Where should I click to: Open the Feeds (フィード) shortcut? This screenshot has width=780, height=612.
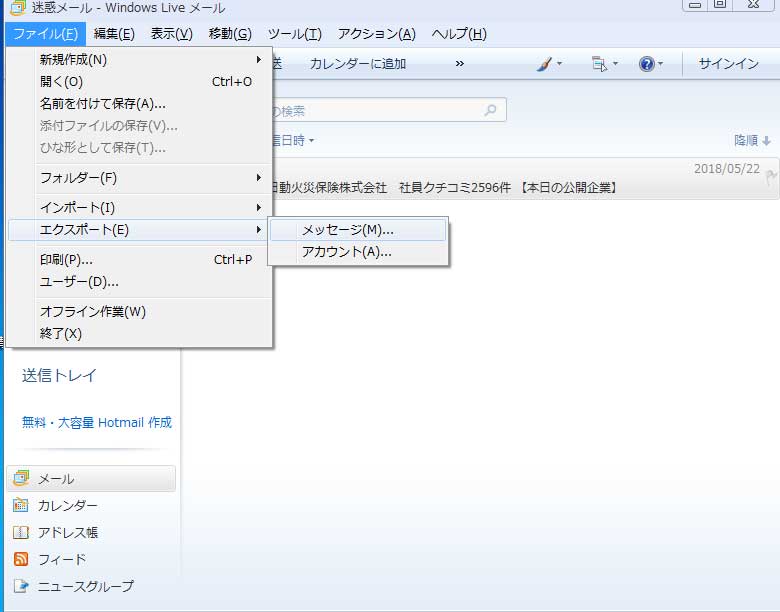pyautogui.click(x=61, y=560)
